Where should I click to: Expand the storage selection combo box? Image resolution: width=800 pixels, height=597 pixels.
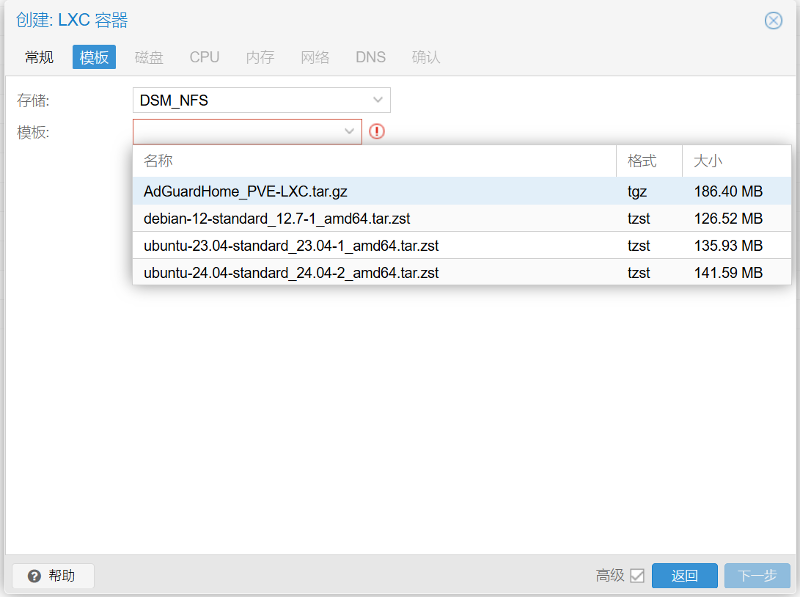(x=378, y=99)
